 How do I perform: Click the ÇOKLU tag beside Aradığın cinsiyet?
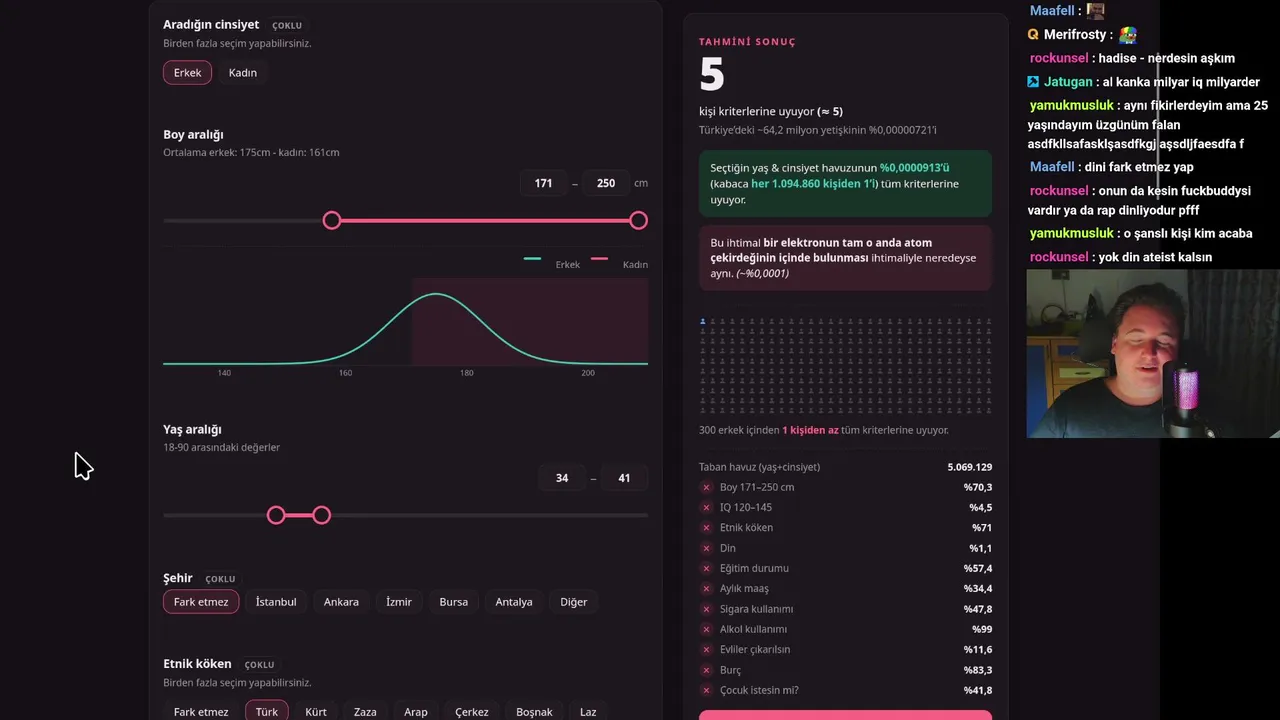coord(287,25)
